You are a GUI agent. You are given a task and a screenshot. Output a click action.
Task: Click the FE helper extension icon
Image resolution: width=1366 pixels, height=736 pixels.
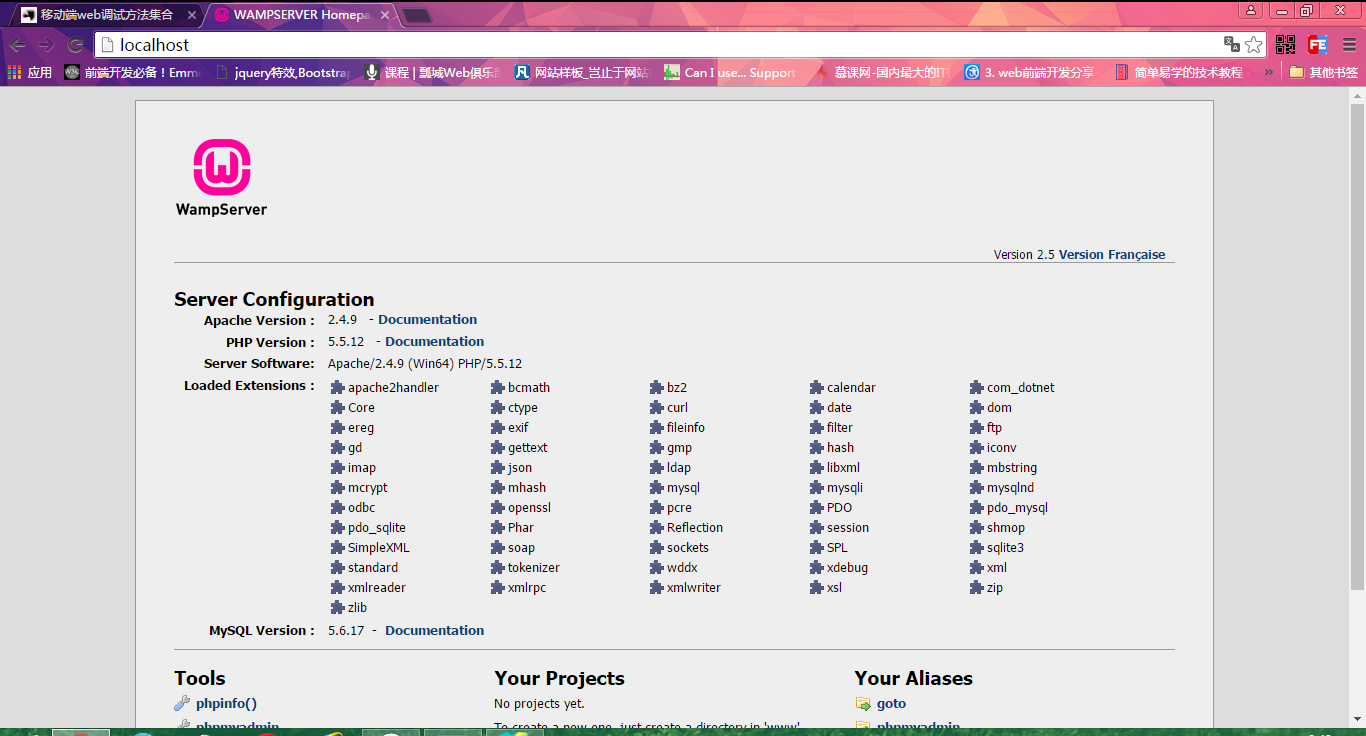[x=1317, y=45]
